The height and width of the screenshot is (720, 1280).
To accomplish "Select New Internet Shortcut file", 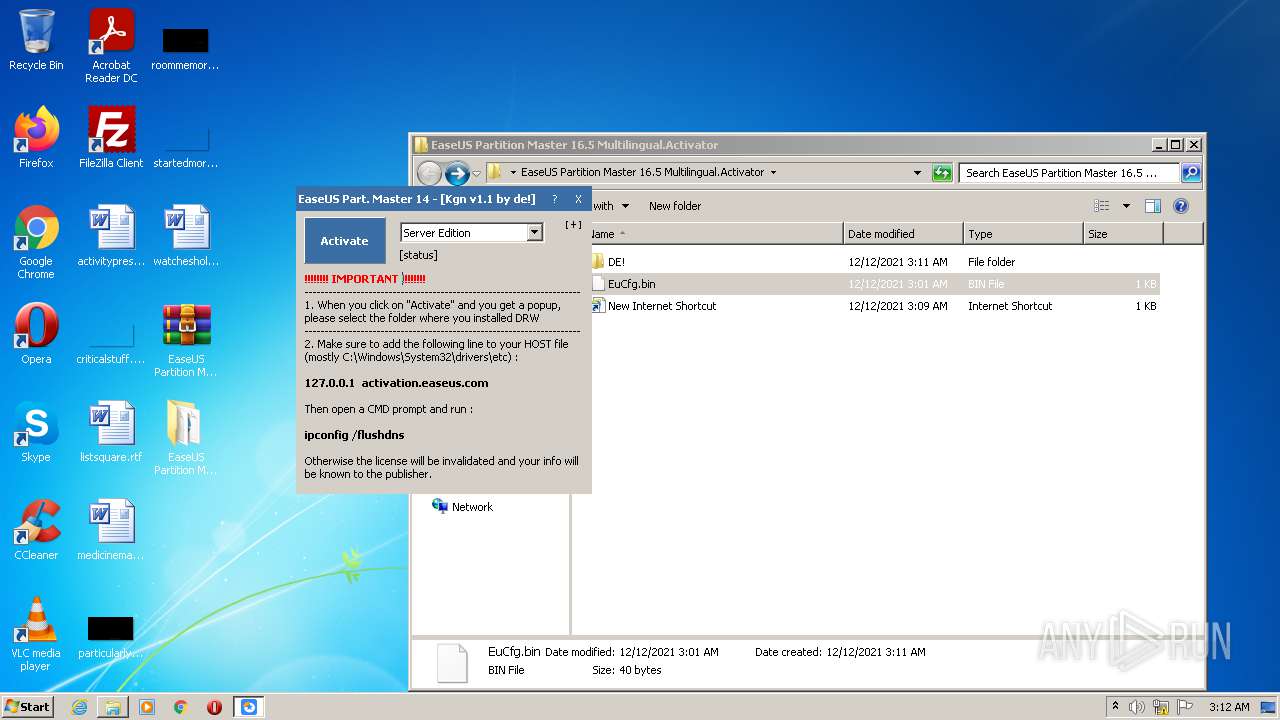I will click(874, 306).
